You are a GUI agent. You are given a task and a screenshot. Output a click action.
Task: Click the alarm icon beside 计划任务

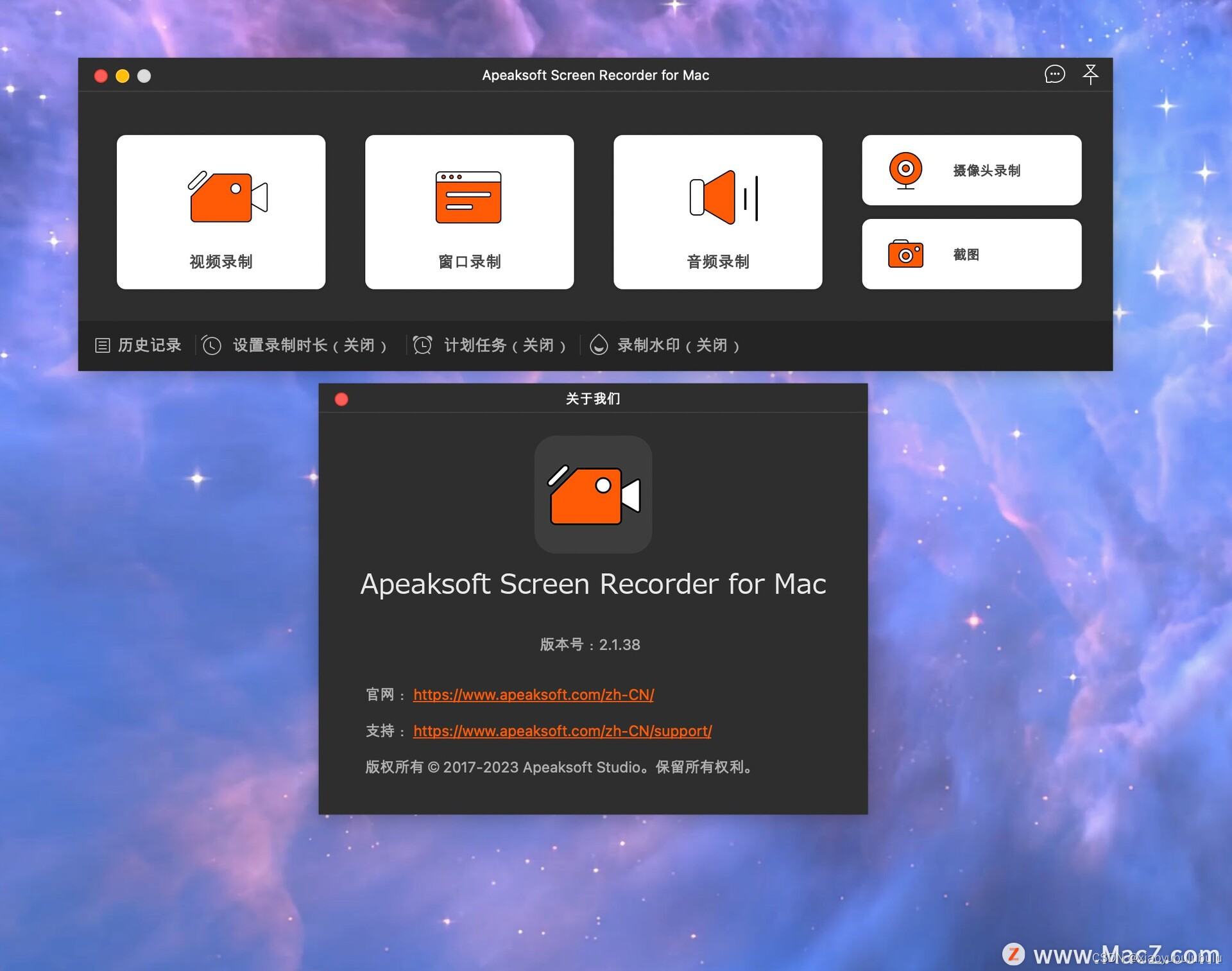click(423, 345)
